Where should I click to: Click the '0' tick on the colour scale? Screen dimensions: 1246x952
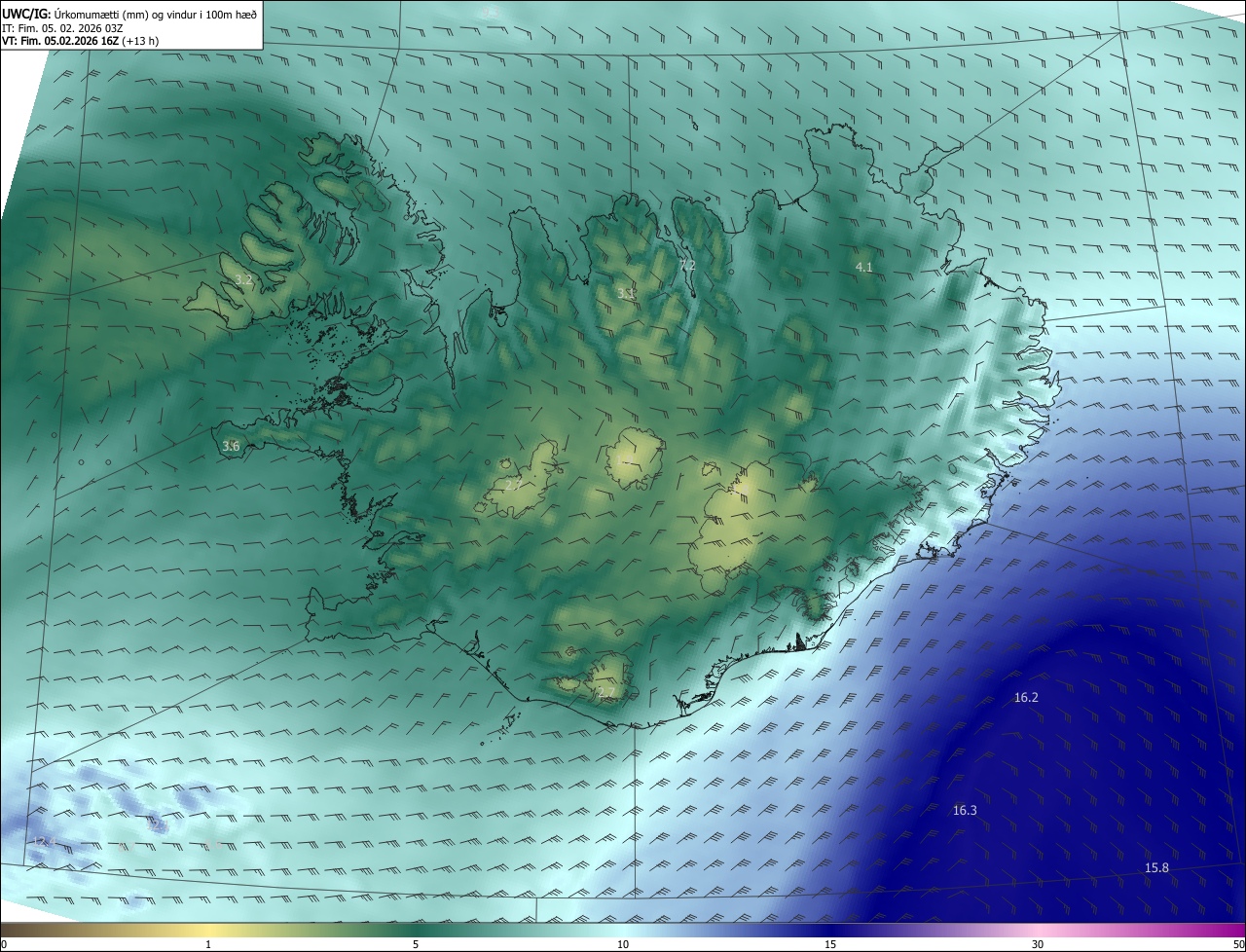[4, 944]
